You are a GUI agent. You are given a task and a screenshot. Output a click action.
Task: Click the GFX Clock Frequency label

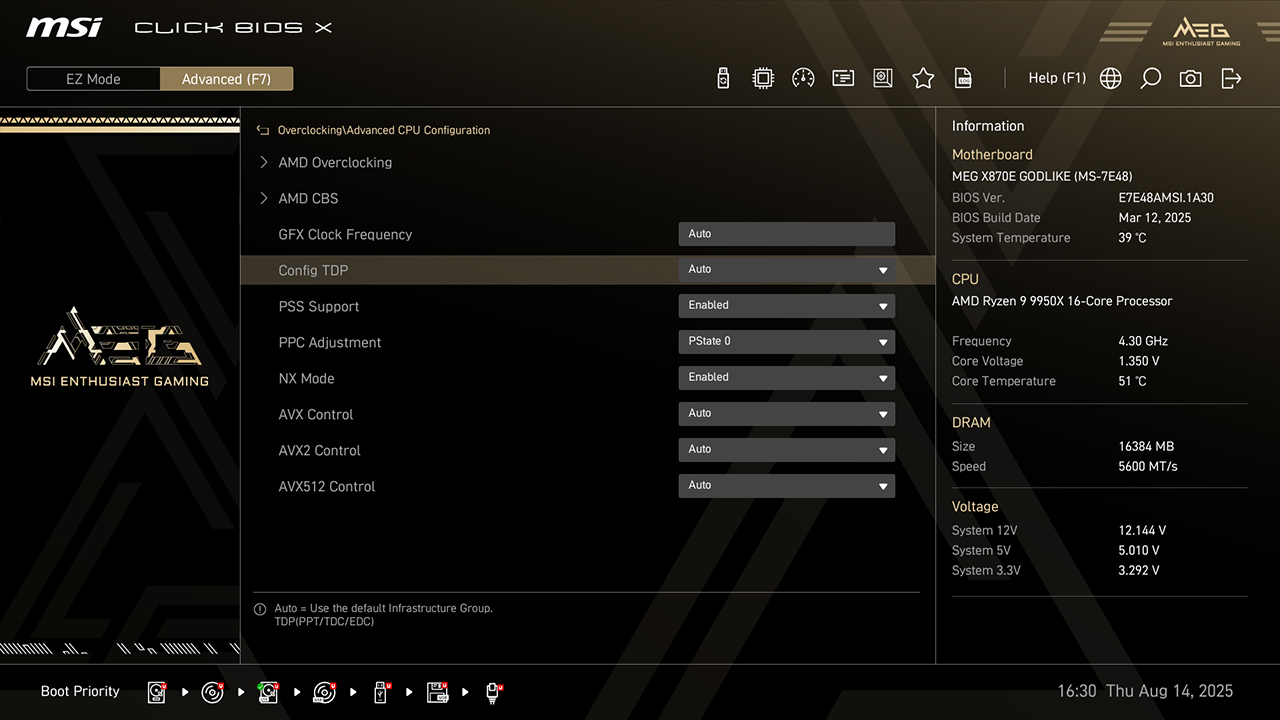click(345, 234)
